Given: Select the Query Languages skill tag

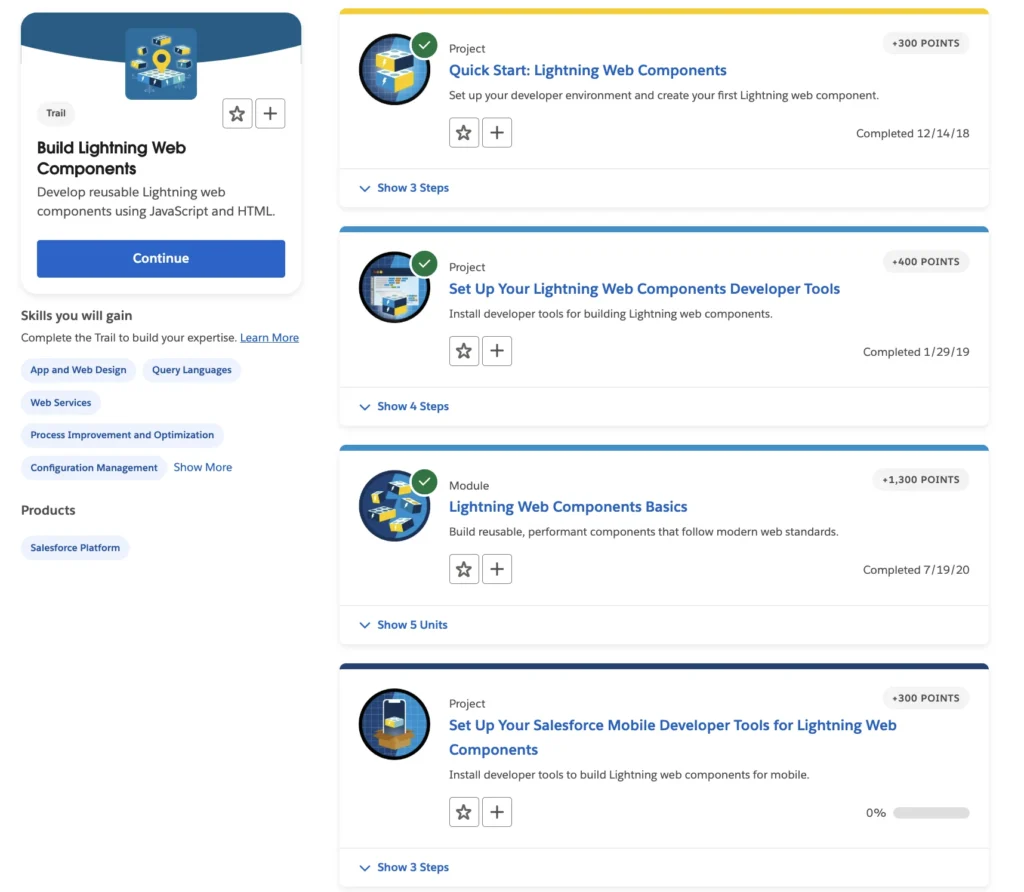Looking at the screenshot, I should [192, 370].
